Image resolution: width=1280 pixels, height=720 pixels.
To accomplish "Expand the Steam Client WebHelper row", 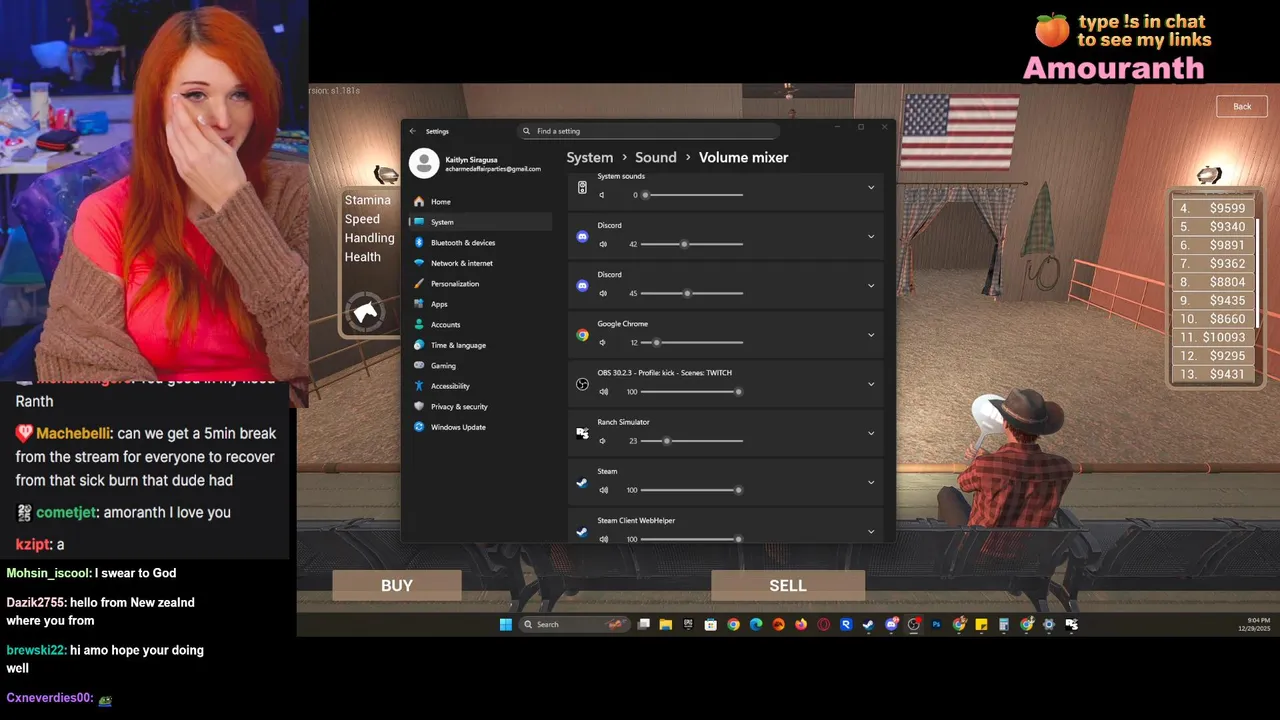I will (871, 531).
